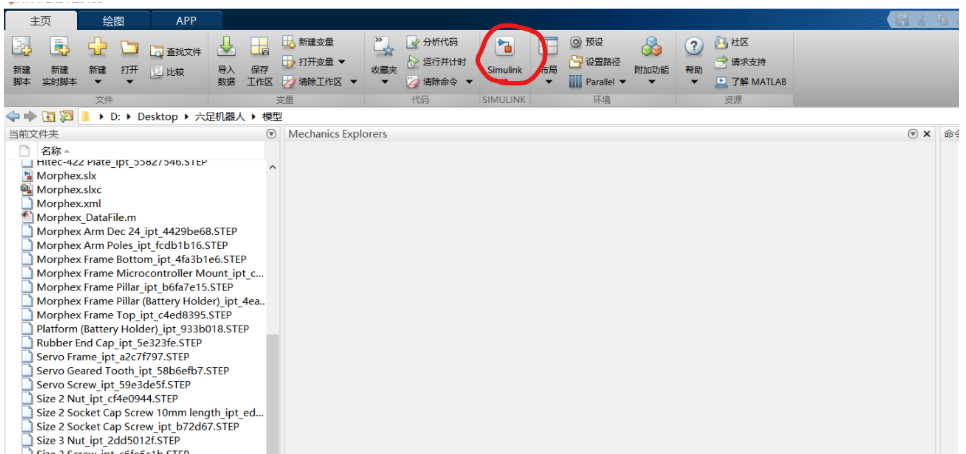Click Set Path (设置路径)
Viewport: 966px width, 454px height.
point(595,62)
